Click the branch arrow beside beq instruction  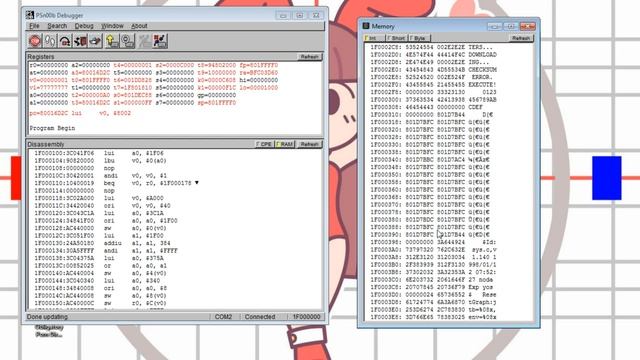197,183
